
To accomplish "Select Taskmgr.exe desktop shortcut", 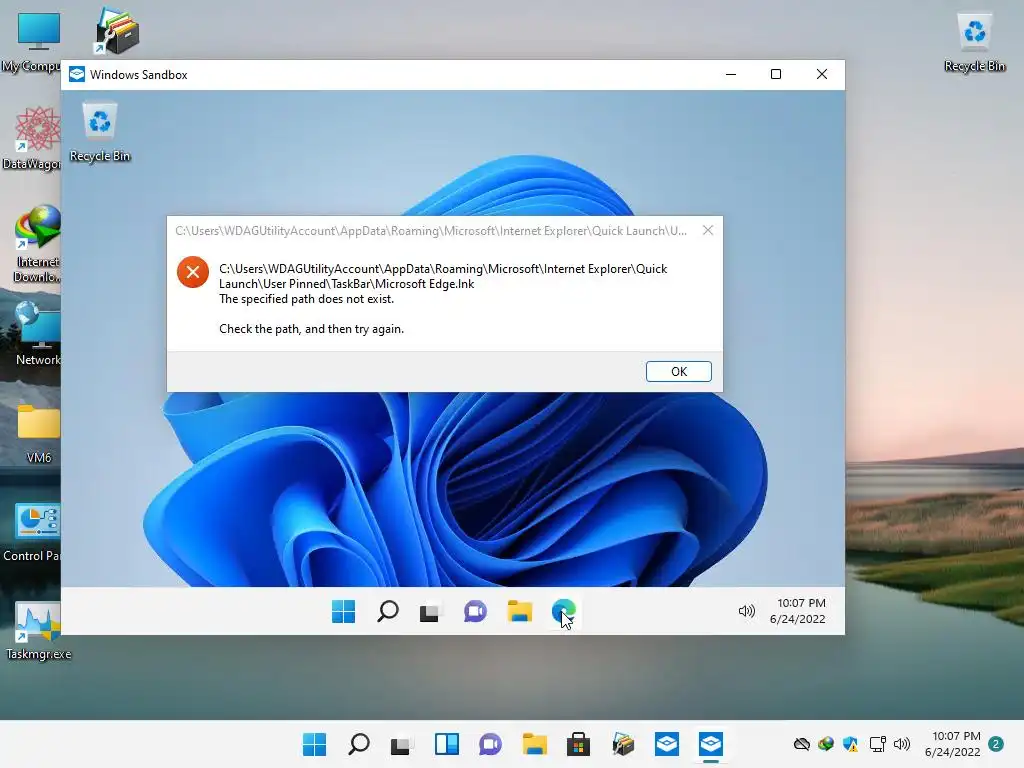I will click(x=38, y=631).
